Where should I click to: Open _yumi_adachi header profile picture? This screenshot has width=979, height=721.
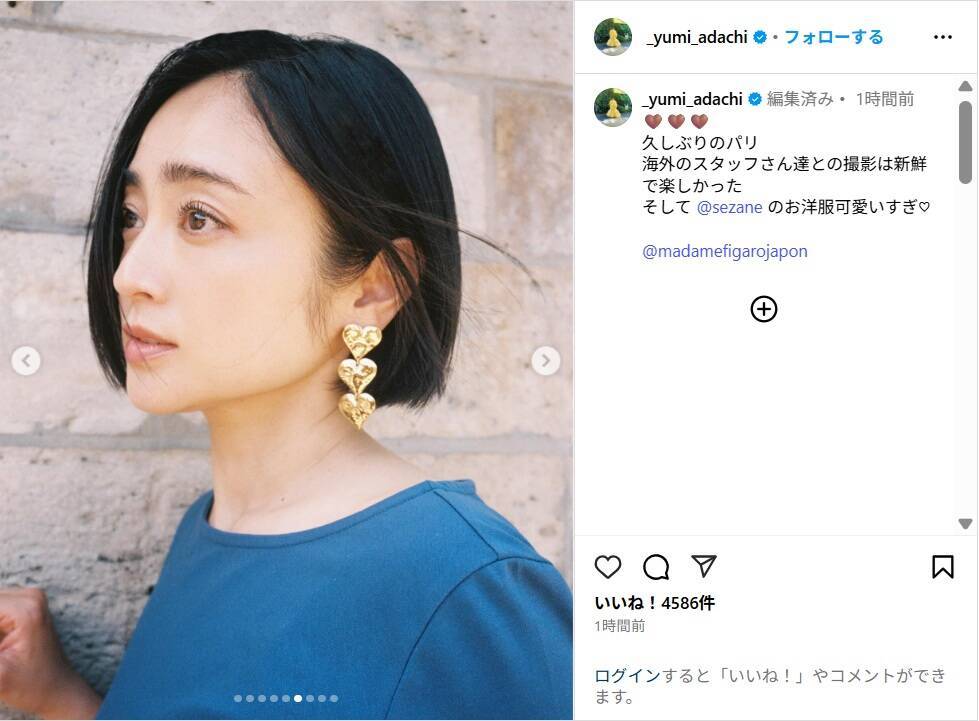pyautogui.click(x=612, y=37)
